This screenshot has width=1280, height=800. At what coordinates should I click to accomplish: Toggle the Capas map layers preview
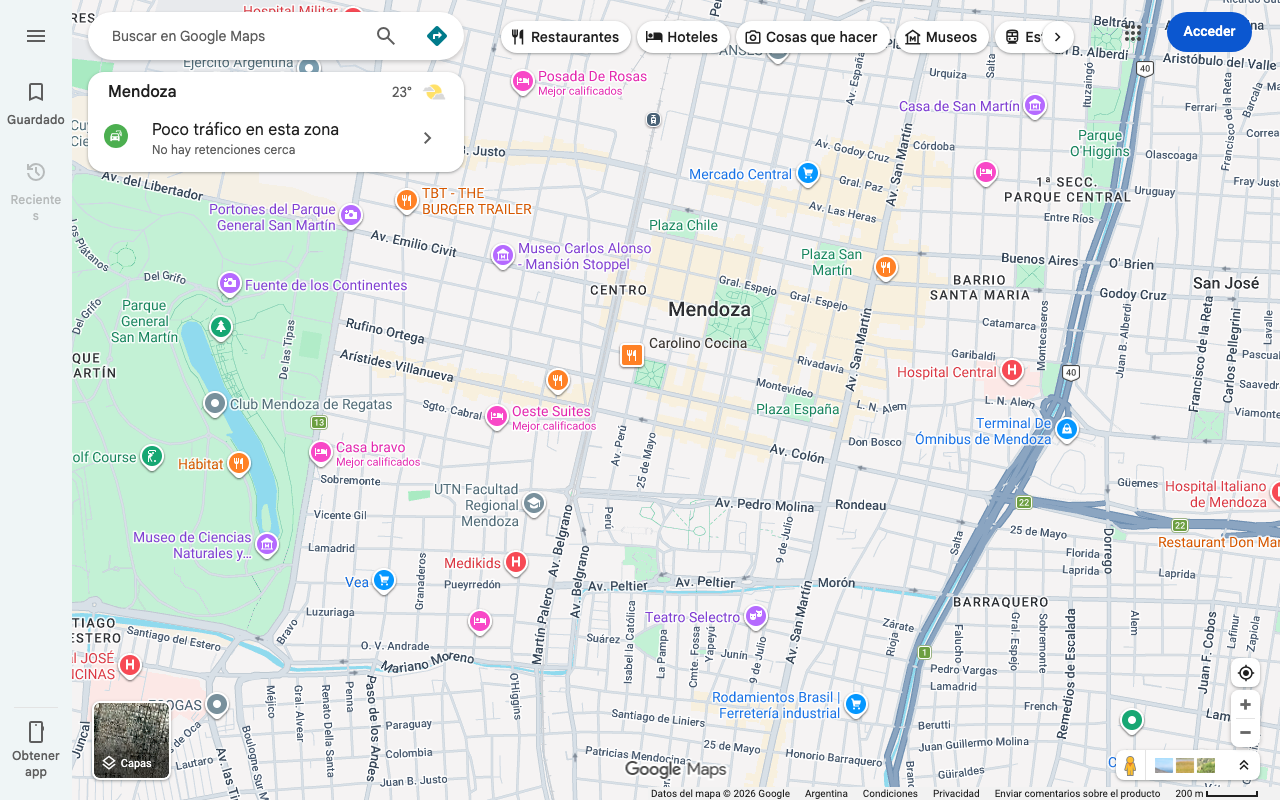(x=131, y=740)
